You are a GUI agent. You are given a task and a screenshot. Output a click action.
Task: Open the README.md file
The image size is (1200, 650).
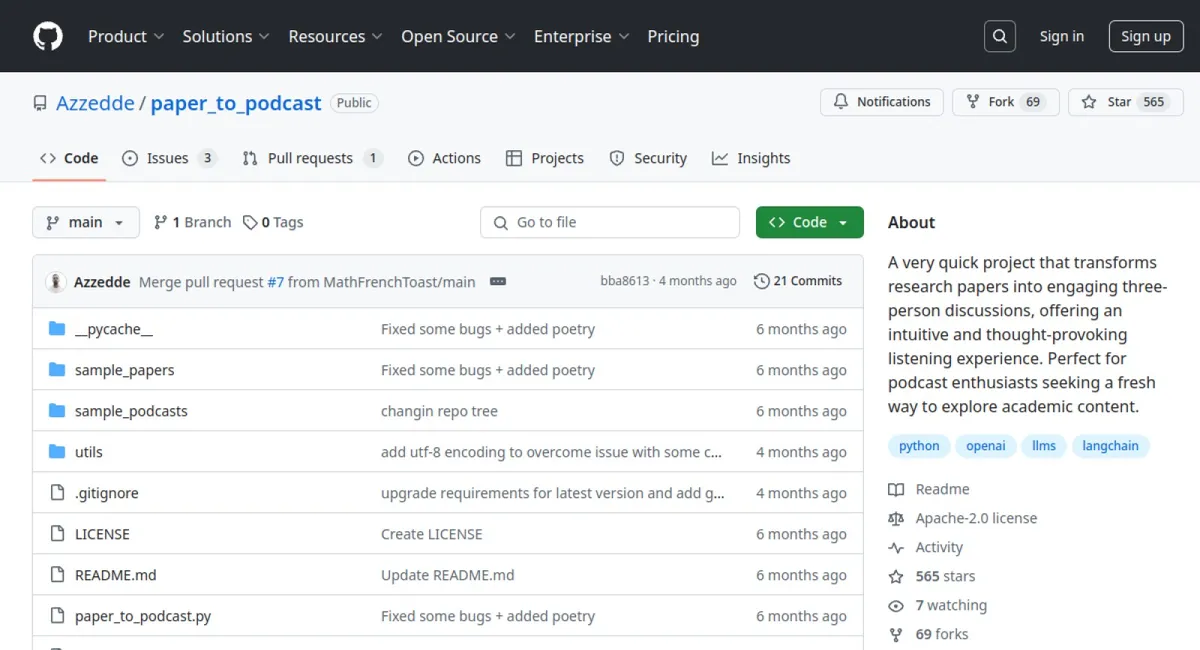click(116, 575)
